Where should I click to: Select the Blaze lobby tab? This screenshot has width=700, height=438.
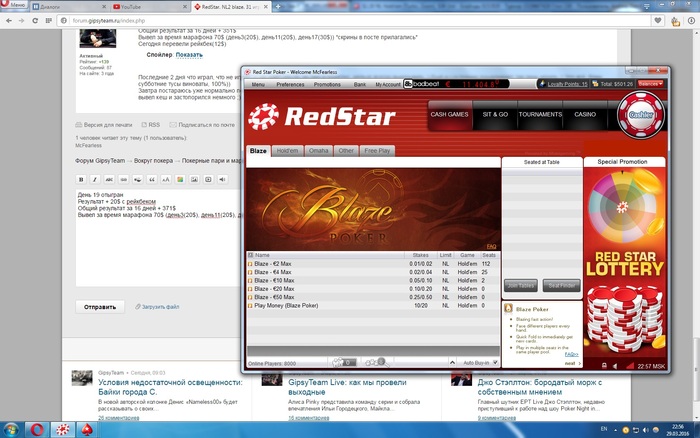click(258, 151)
